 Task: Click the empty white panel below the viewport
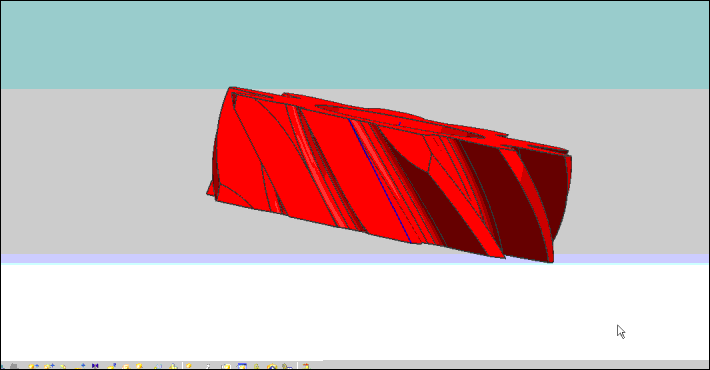355,312
